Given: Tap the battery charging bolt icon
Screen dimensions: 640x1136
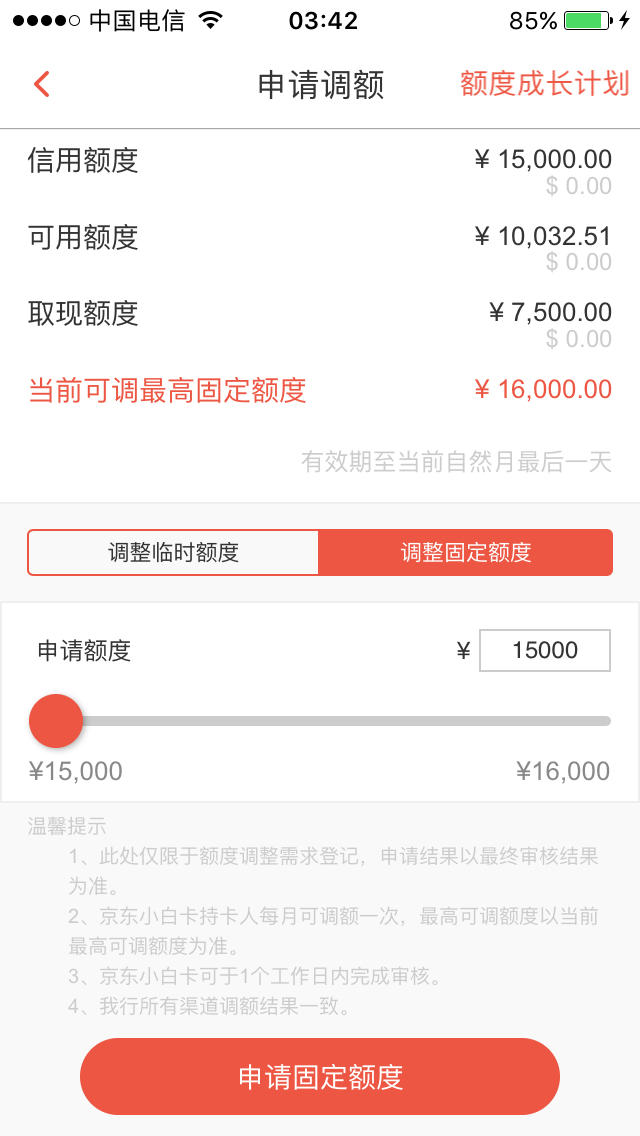Looking at the screenshot, I should [624, 20].
